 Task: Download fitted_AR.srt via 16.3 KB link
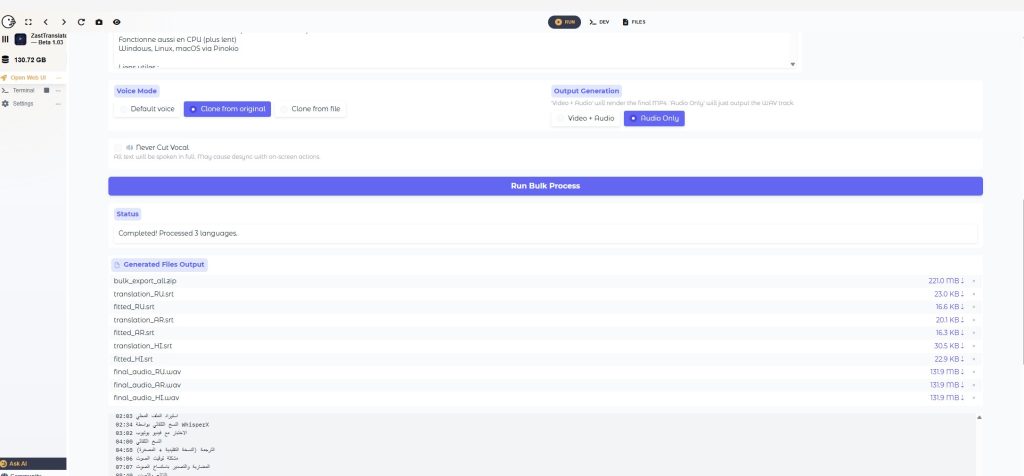pyautogui.click(x=950, y=333)
